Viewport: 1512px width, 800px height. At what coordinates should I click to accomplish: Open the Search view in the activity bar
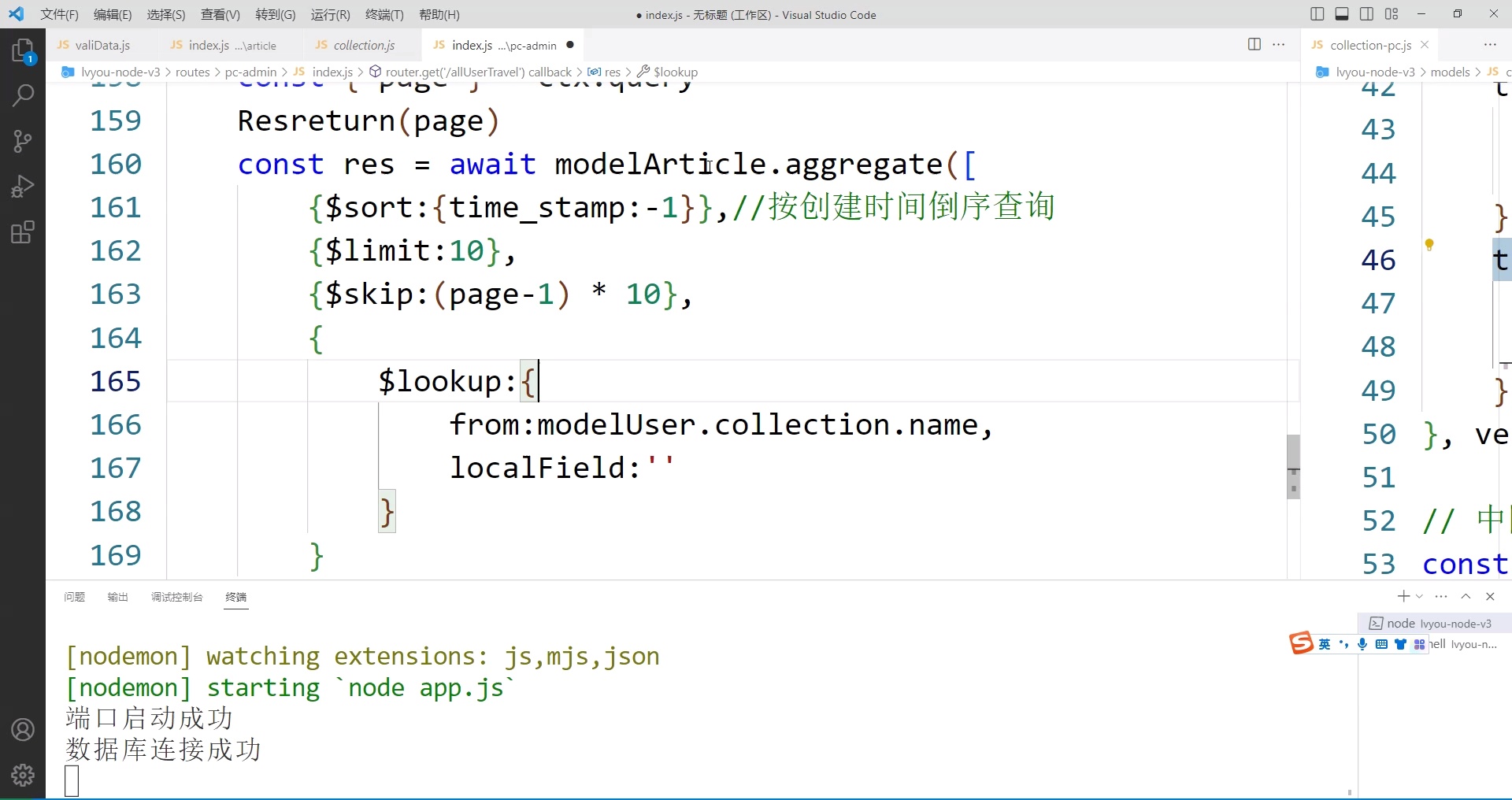tap(23, 95)
